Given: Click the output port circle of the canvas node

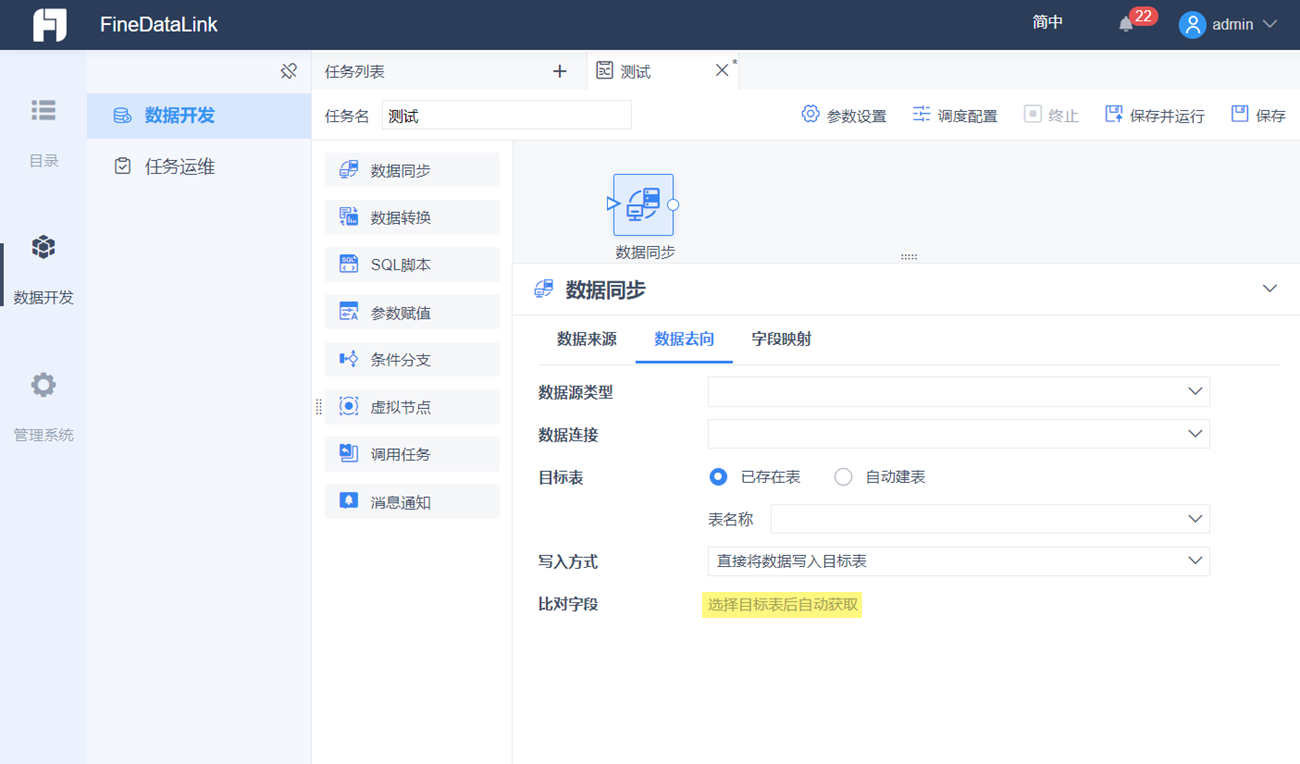Looking at the screenshot, I should [673, 205].
